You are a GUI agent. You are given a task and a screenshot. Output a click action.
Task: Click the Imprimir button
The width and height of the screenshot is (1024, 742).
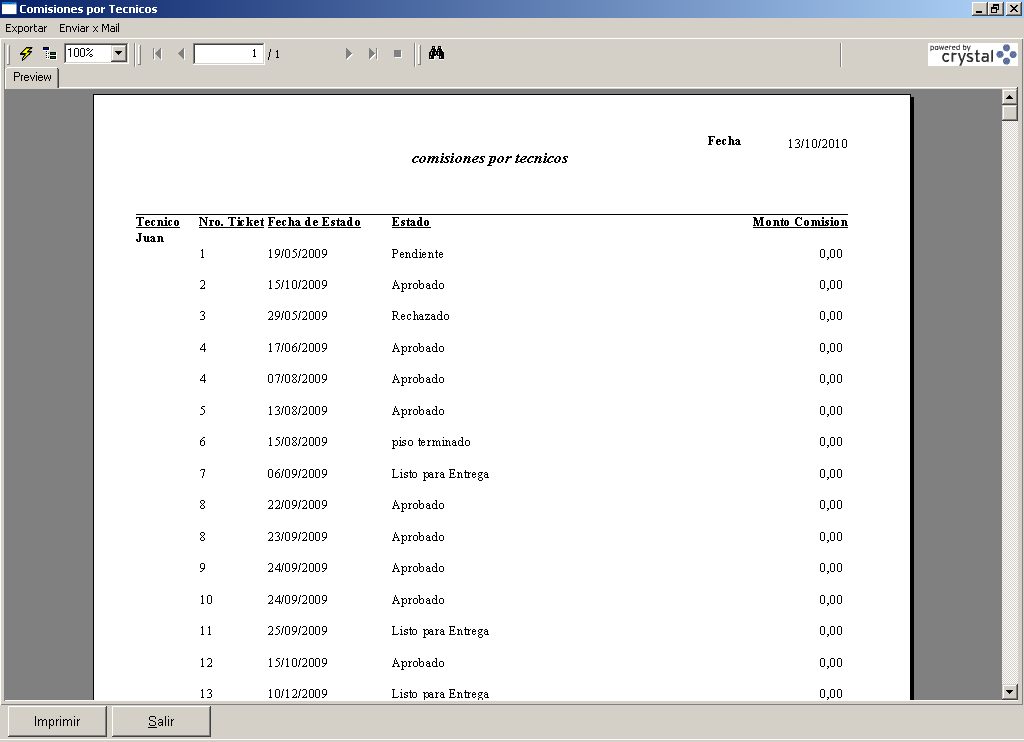tap(57, 721)
